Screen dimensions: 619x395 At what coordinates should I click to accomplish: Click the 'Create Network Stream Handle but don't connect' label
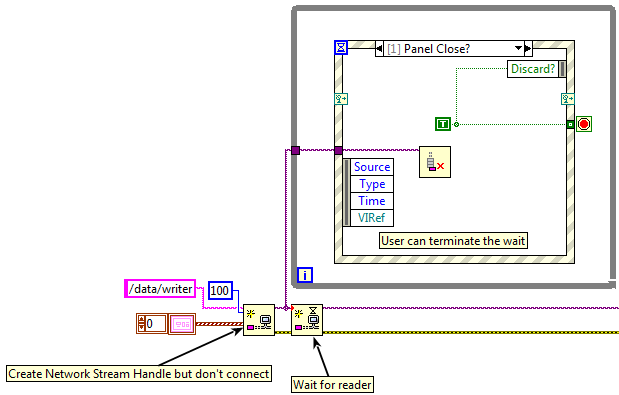tap(139, 373)
